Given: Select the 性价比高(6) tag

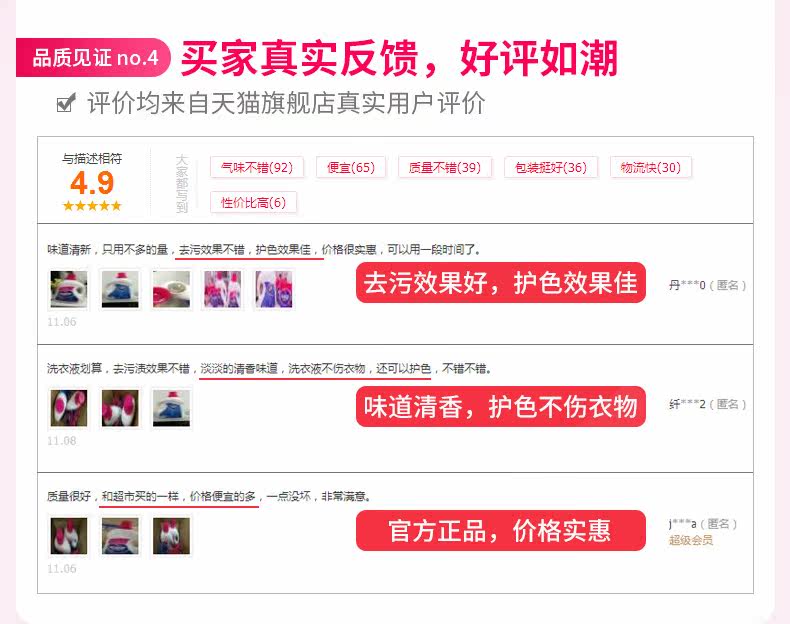Looking at the screenshot, I should click(x=253, y=202).
